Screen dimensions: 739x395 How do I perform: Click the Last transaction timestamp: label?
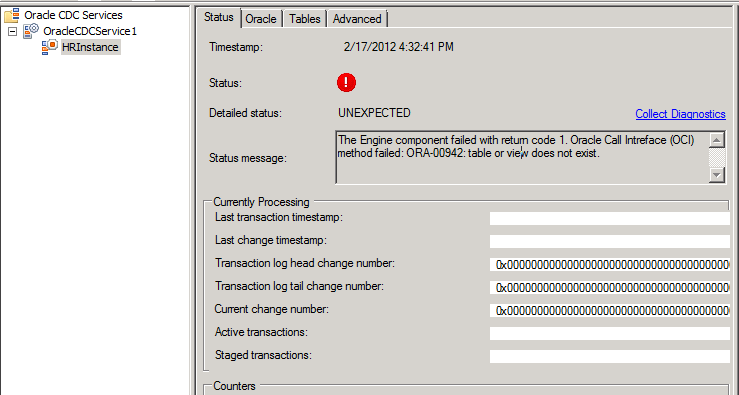pyautogui.click(x=279, y=217)
